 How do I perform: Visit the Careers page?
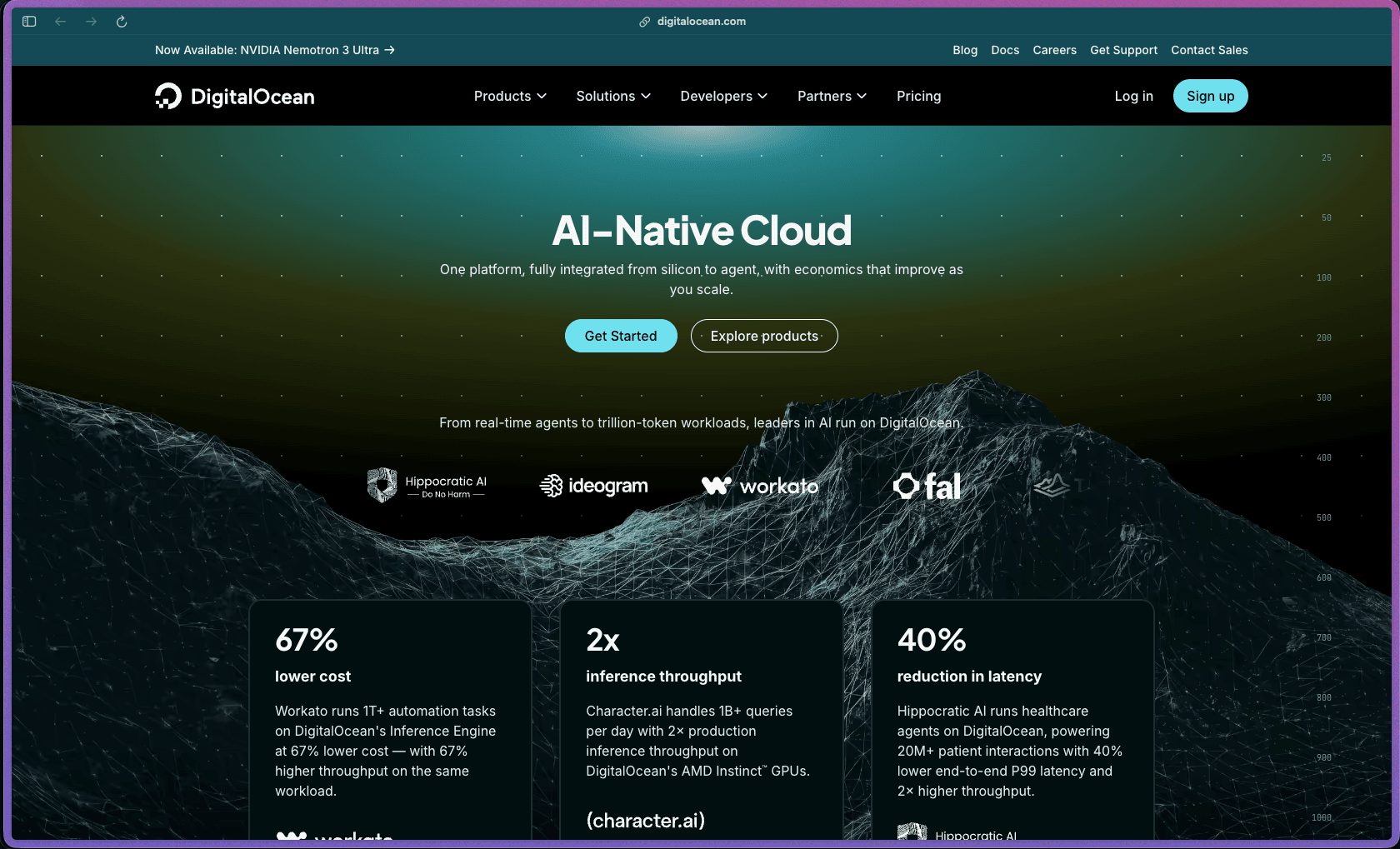(1054, 50)
